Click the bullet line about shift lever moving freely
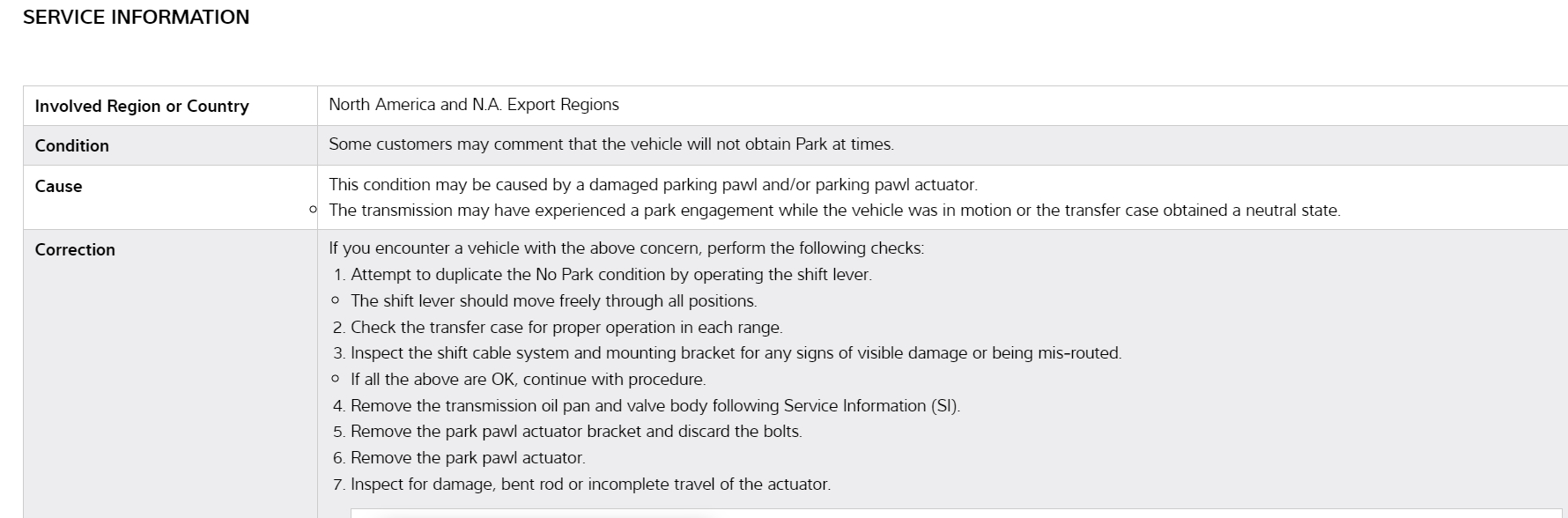The width and height of the screenshot is (1568, 518). (x=553, y=301)
